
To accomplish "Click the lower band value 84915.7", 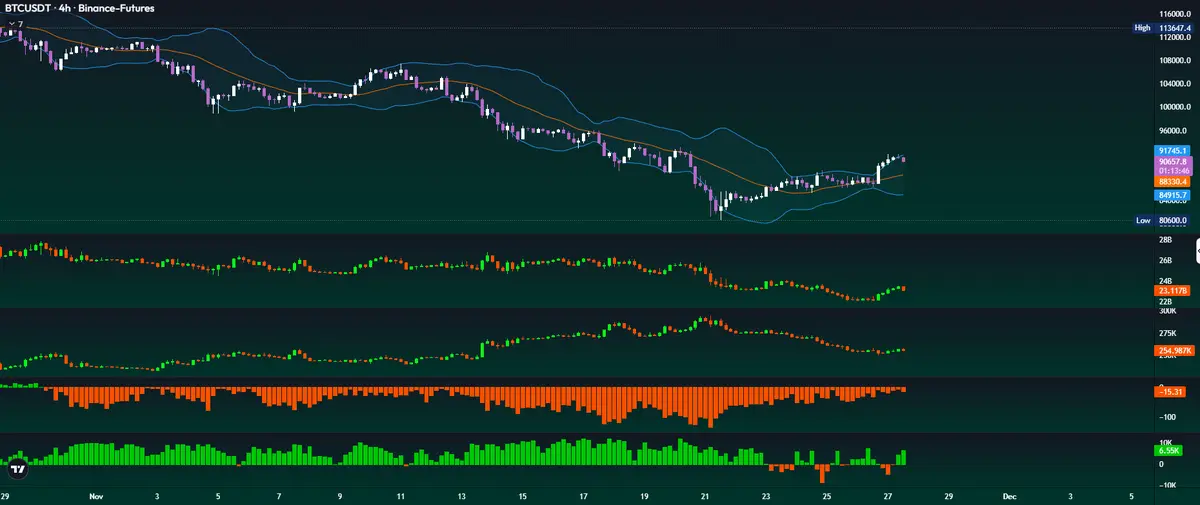I will 1171,195.
